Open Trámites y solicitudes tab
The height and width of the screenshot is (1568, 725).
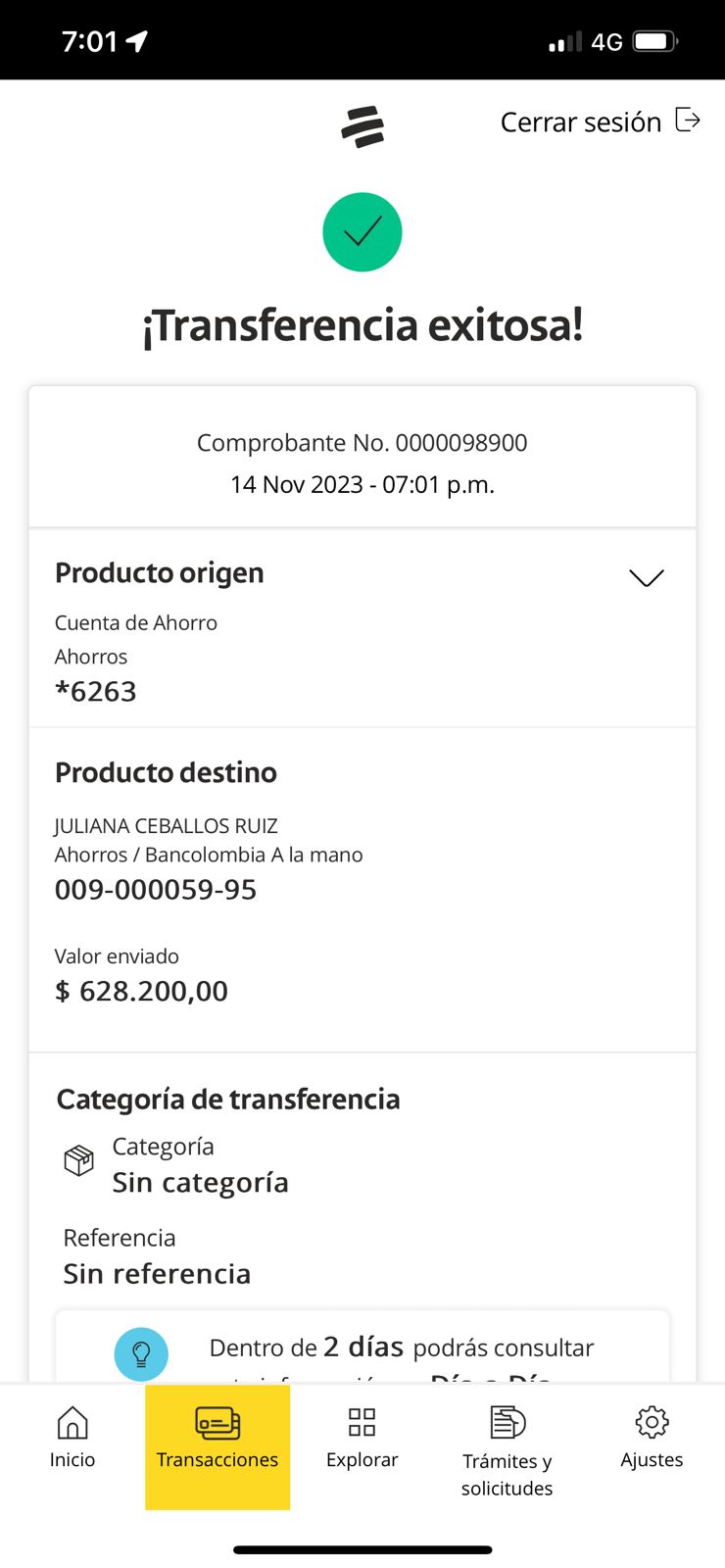507,1450
